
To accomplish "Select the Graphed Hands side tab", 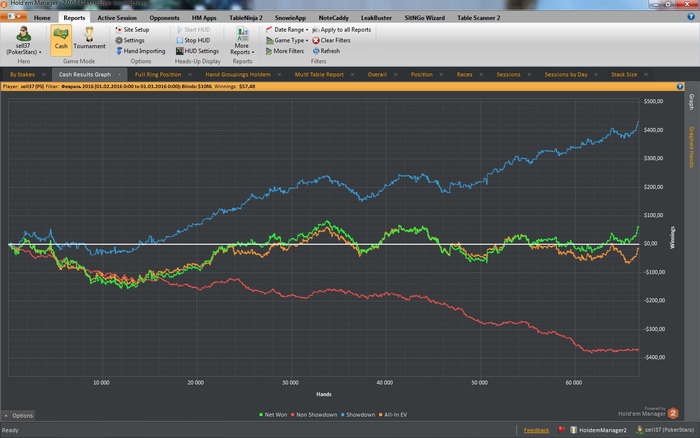I will pyautogui.click(x=691, y=147).
